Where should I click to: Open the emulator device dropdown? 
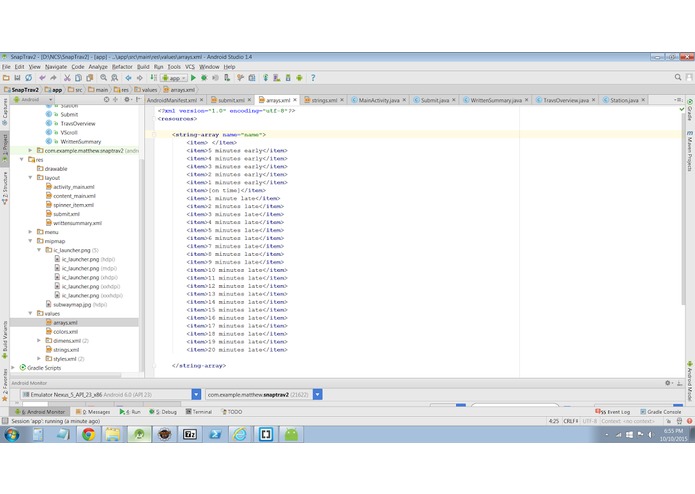click(196, 394)
